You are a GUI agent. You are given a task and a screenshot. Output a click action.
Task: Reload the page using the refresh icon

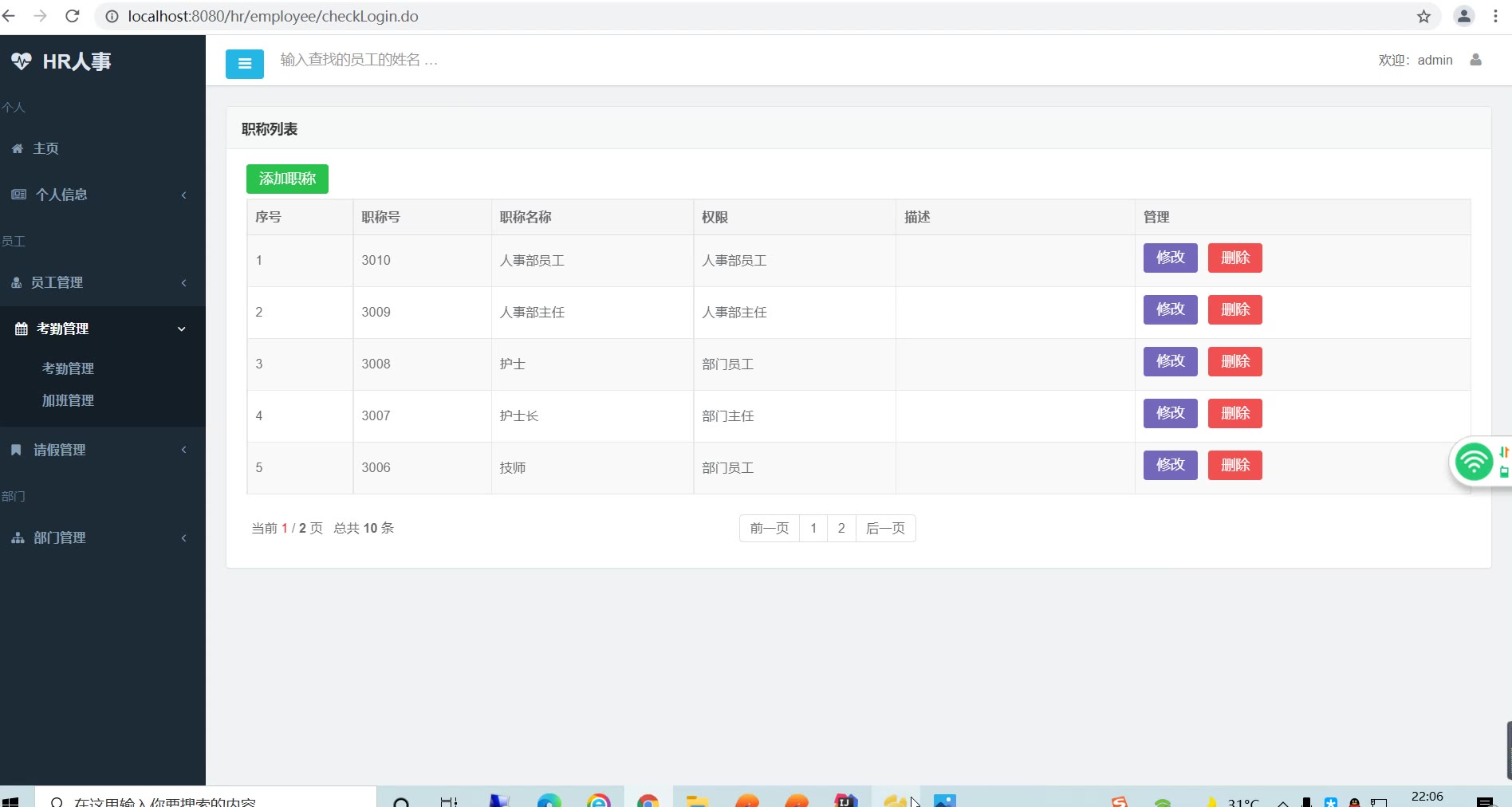73,17
